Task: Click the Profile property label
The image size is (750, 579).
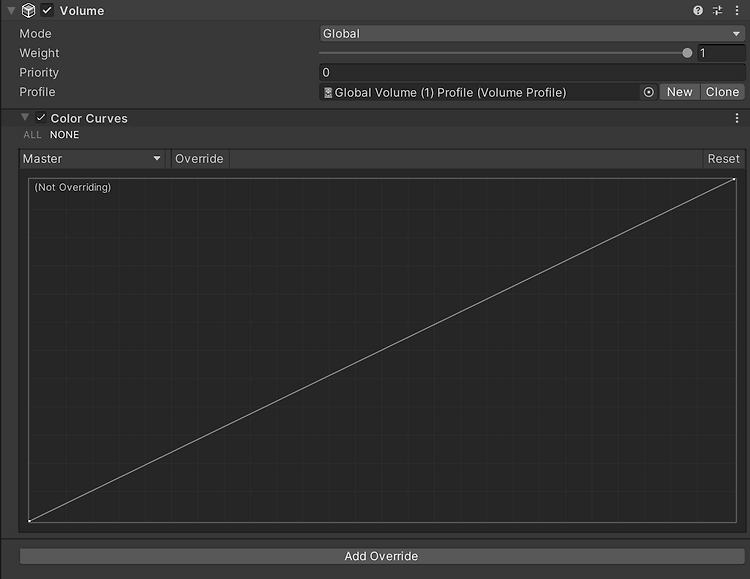Action: 37,92
